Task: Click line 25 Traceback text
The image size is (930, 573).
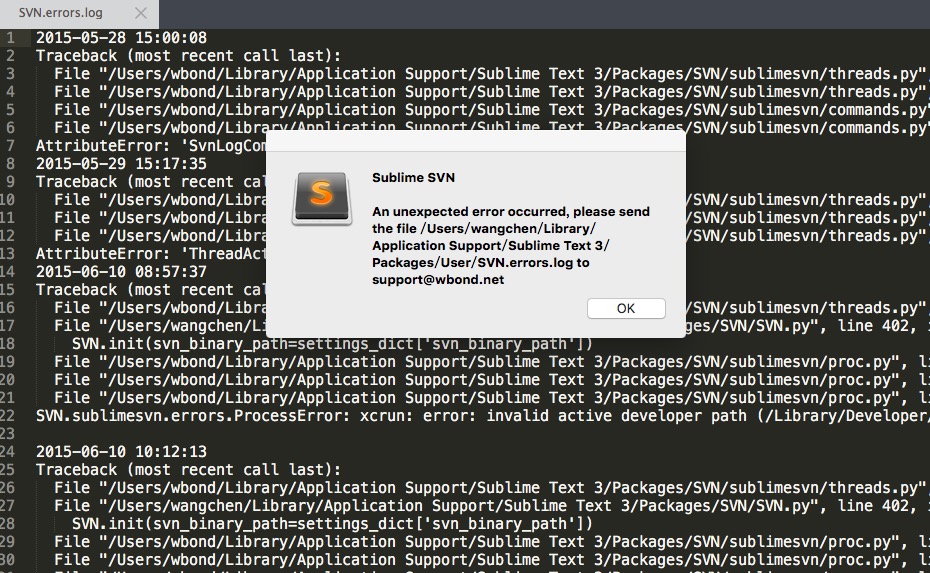Action: pos(189,470)
